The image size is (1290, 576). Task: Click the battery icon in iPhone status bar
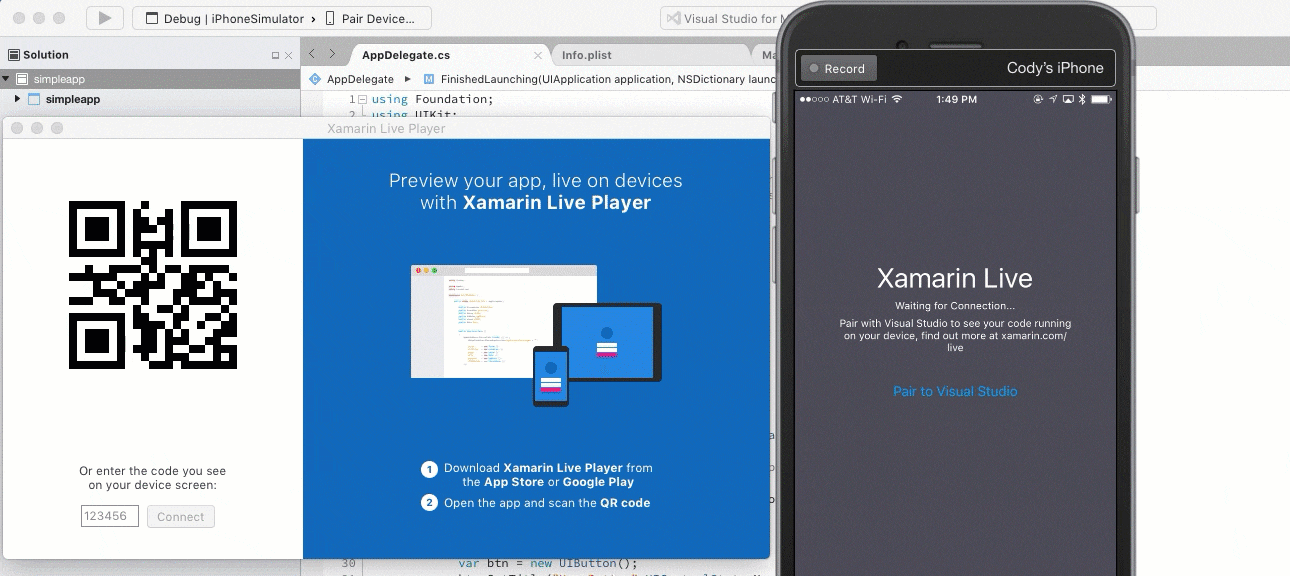click(1101, 99)
